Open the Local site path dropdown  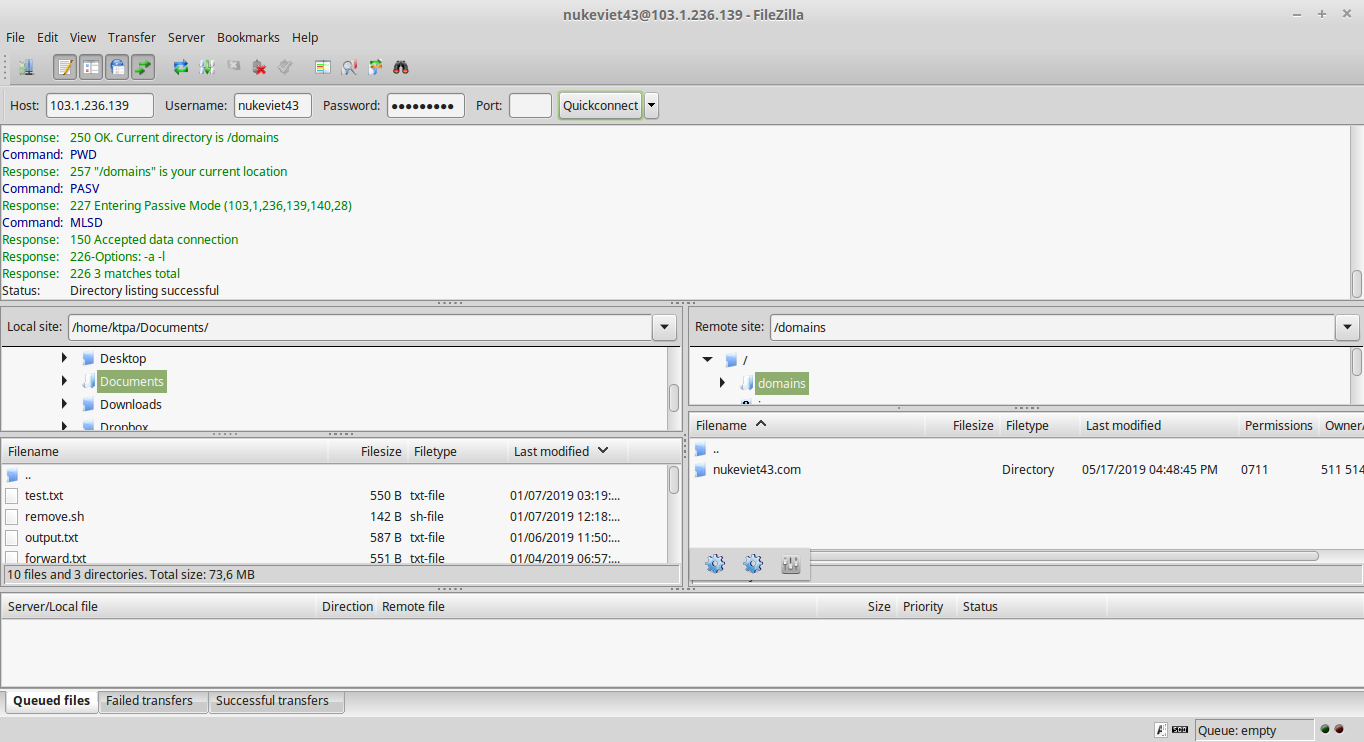point(664,327)
